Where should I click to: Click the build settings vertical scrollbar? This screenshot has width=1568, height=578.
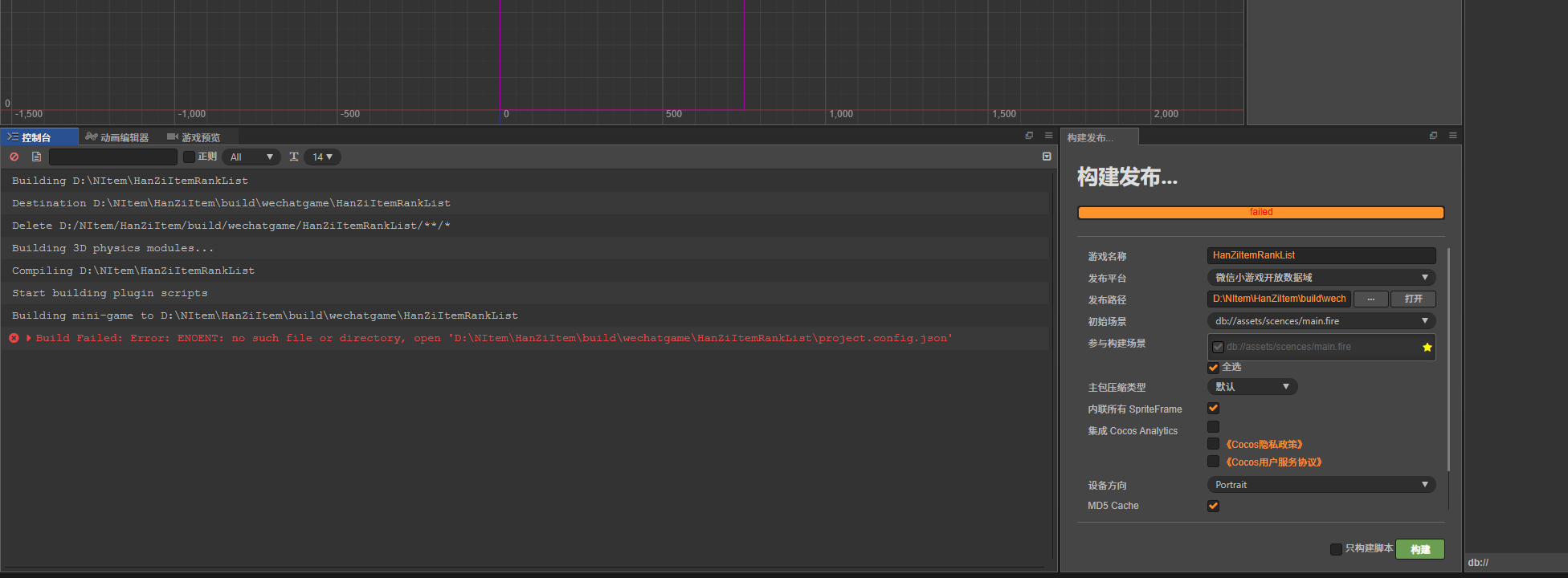1448,360
